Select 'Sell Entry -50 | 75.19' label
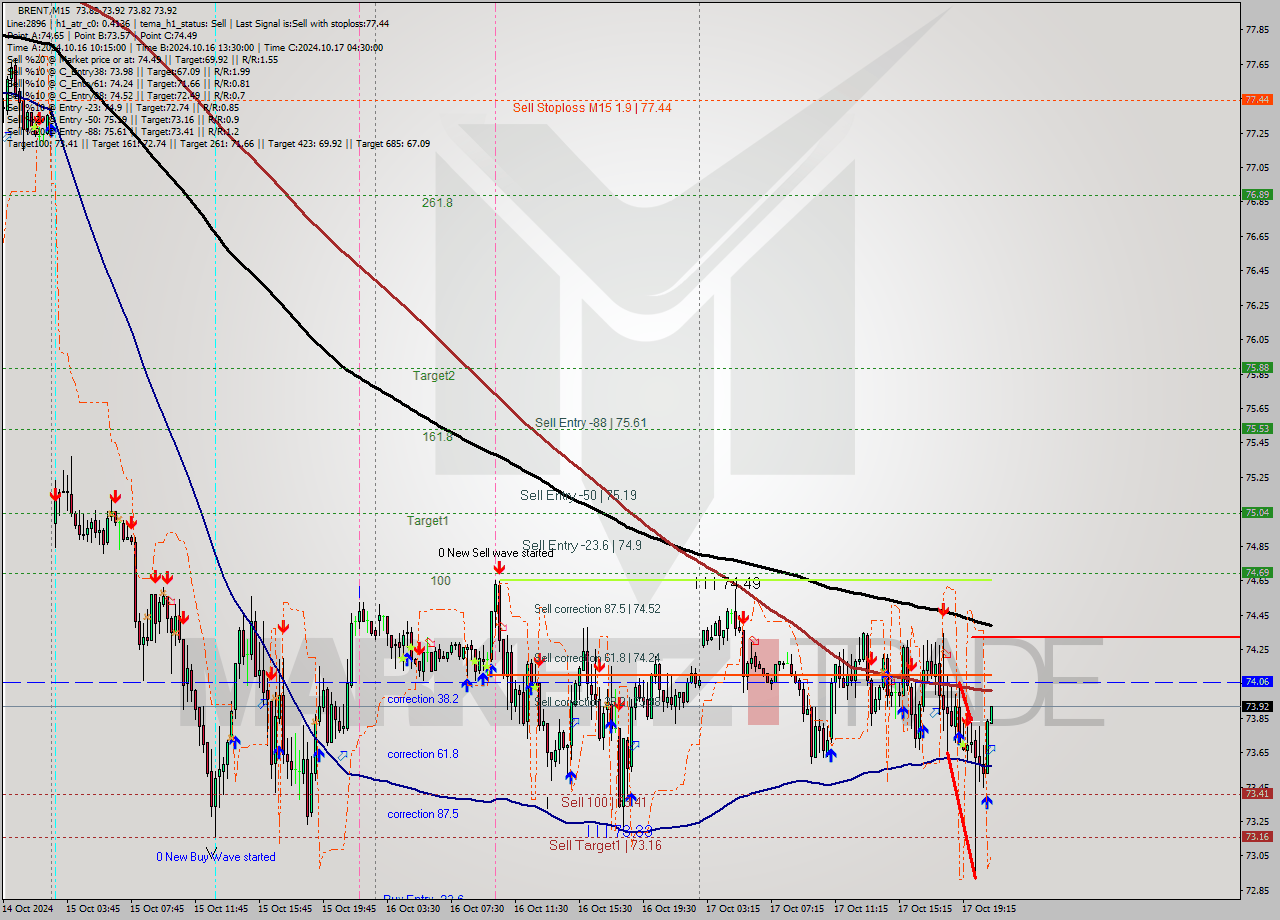The image size is (1280, 920). pos(578,495)
